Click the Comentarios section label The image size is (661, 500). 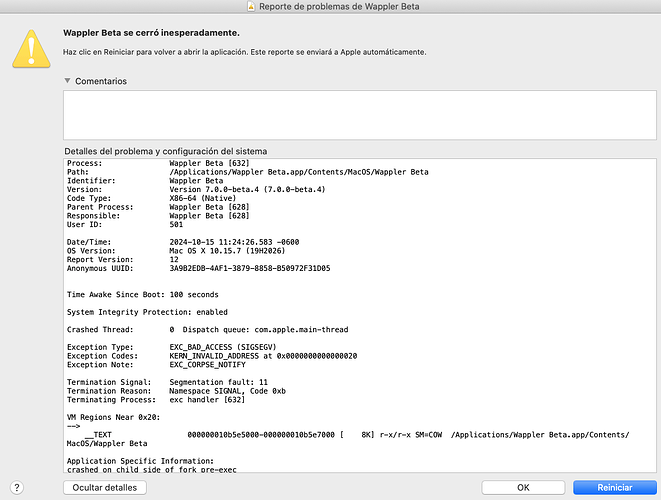[104, 81]
